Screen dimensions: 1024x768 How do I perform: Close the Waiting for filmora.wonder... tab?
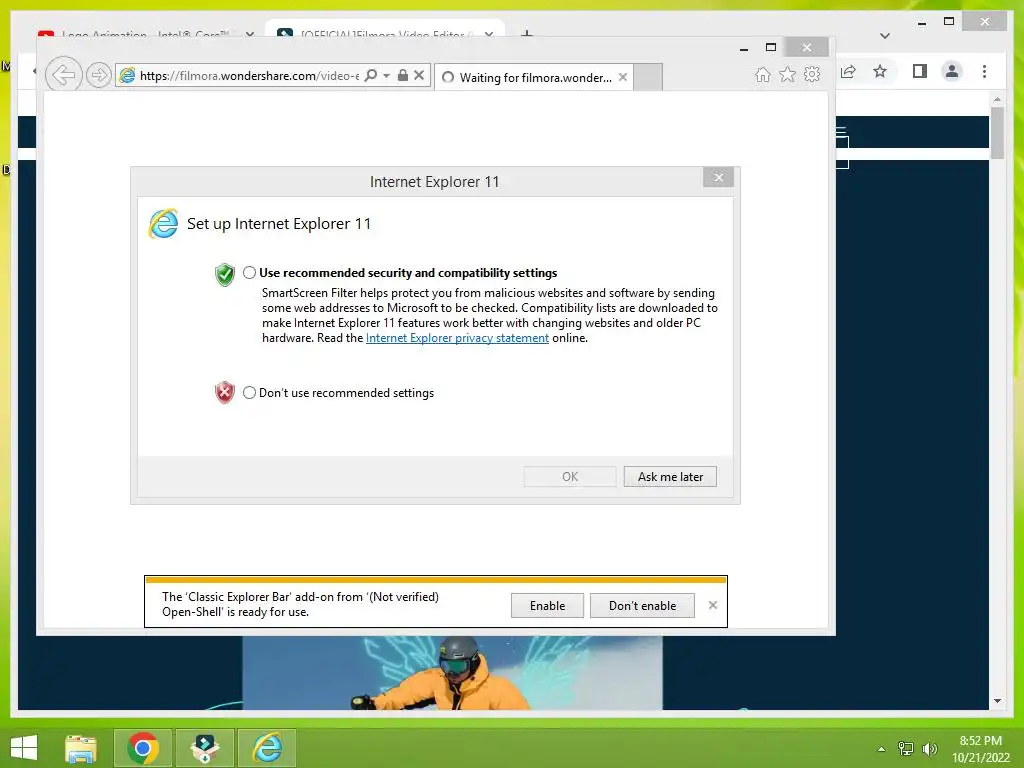[x=623, y=77]
